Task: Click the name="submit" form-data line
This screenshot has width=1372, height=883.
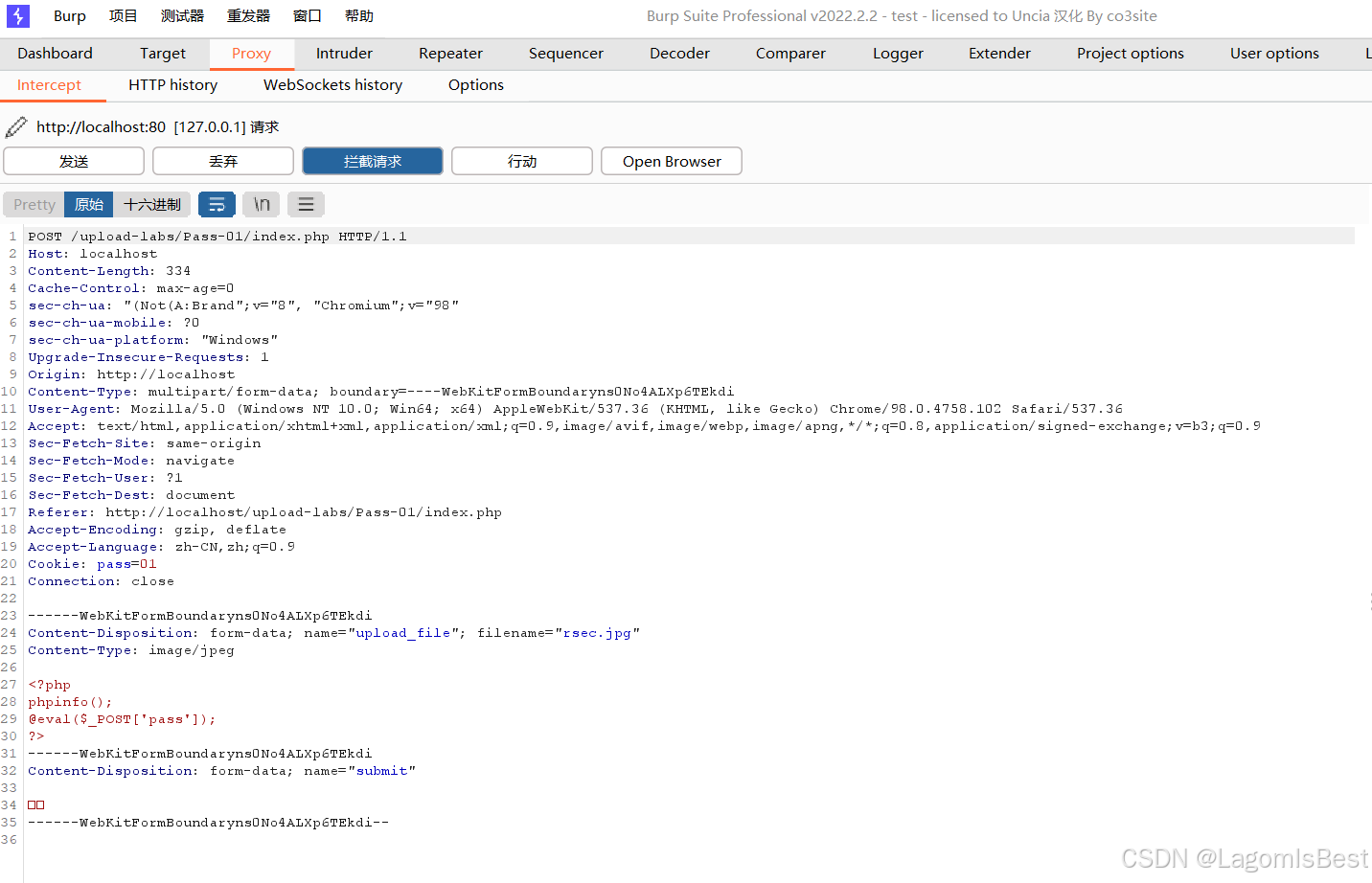Action: tap(221, 771)
